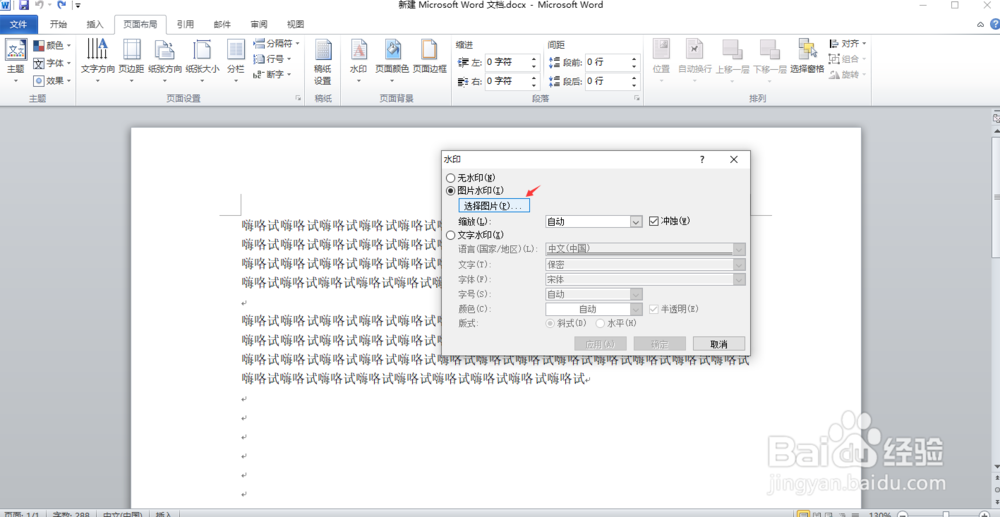1000x517 pixels.
Task: Click the left indent spinner arrows
Action: point(534,62)
